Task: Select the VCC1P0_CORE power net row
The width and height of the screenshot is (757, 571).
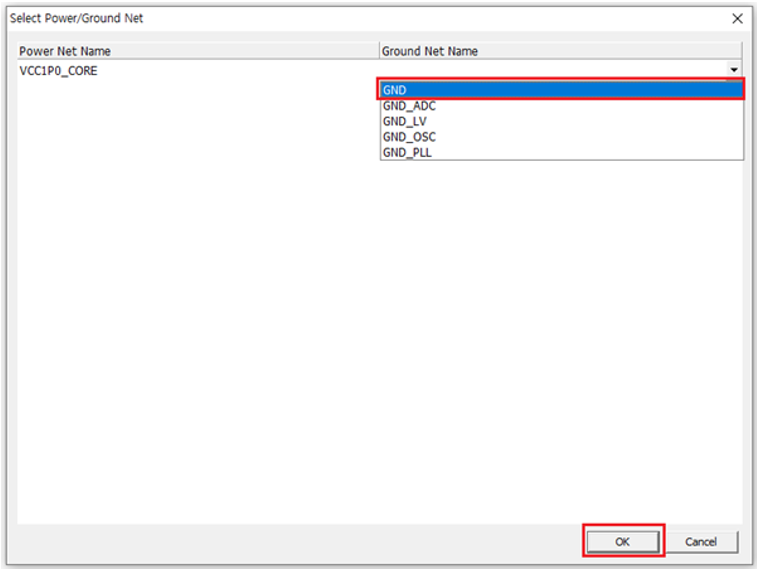Action: (x=59, y=71)
